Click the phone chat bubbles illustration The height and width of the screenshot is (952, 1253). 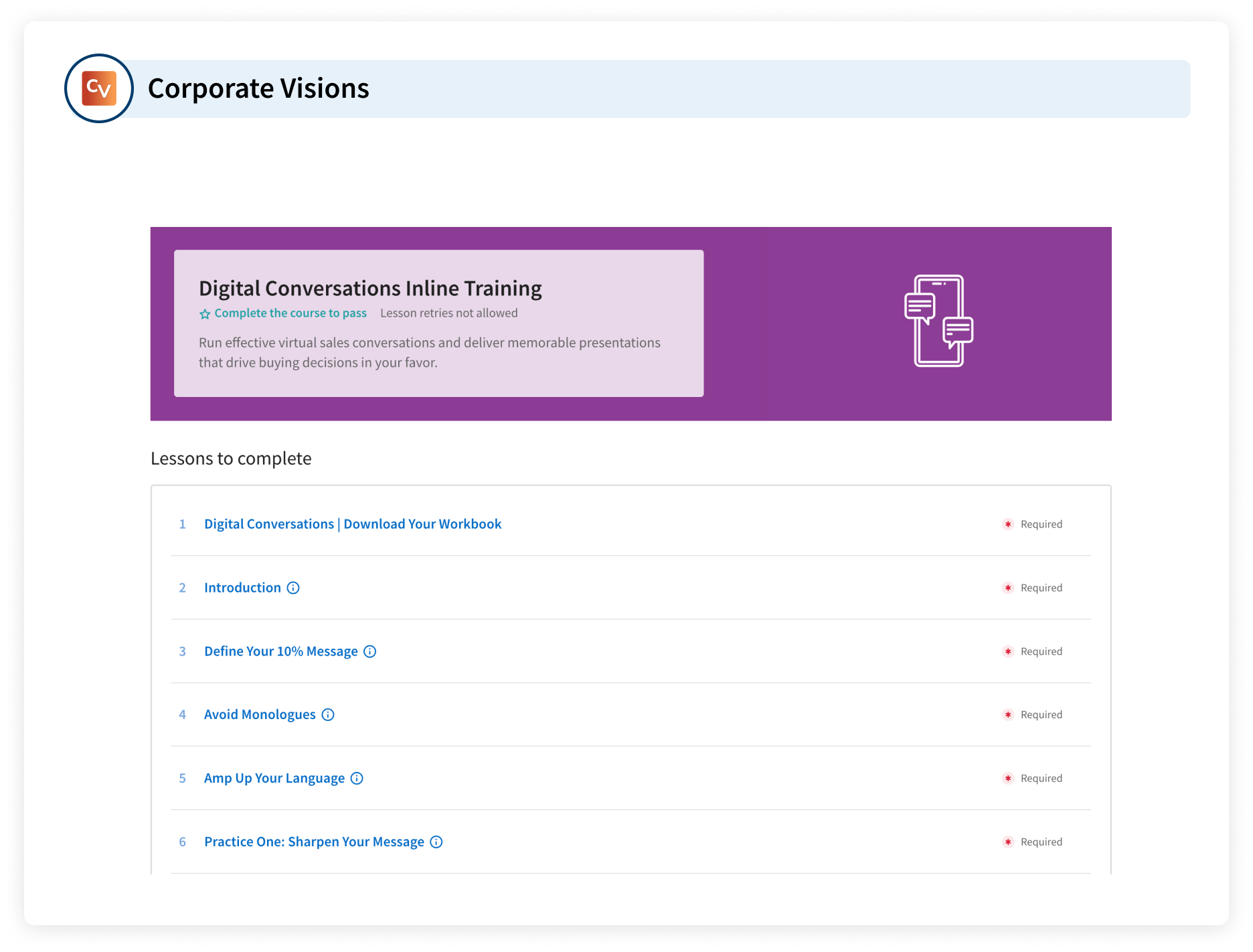point(938,321)
